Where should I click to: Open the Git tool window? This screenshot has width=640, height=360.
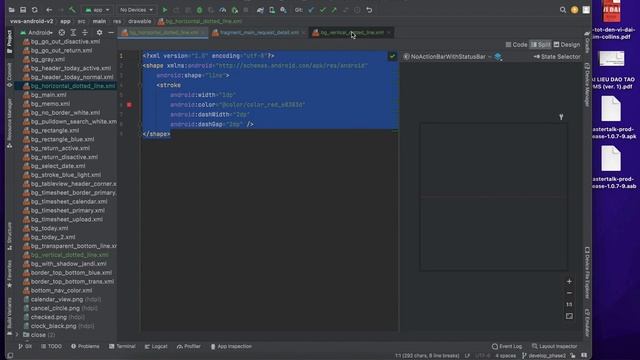tap(25, 346)
